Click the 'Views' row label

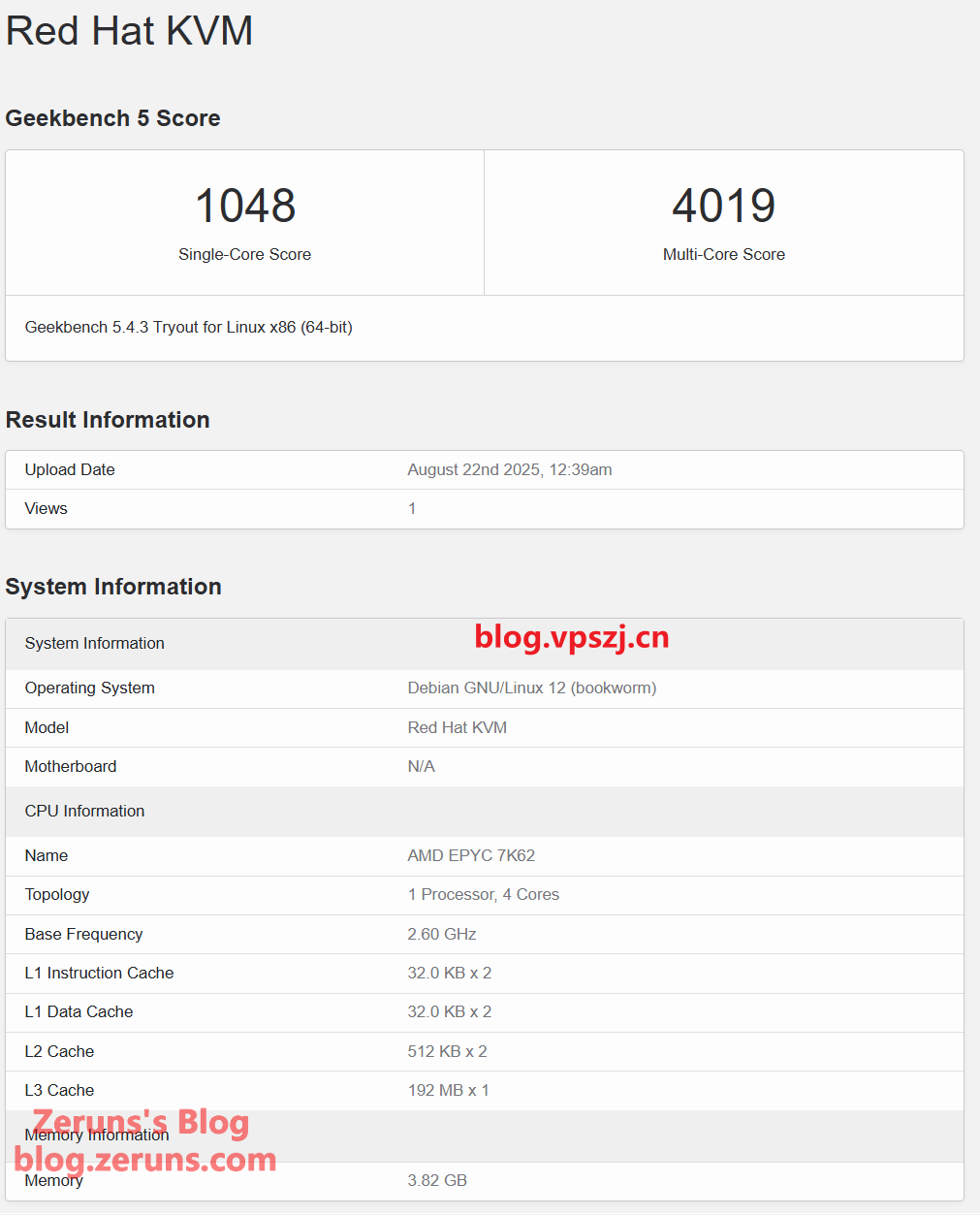[x=47, y=508]
